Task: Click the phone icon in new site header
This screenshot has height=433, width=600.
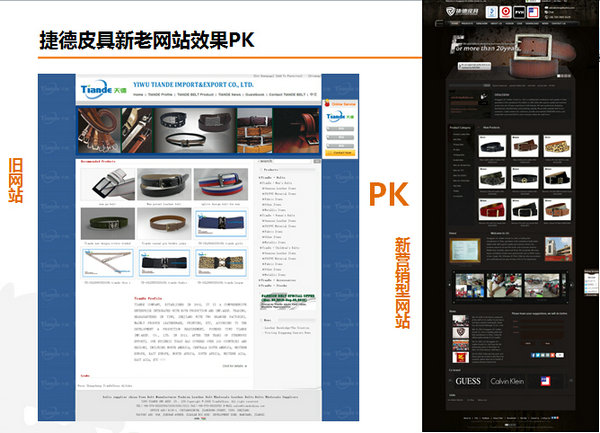Action: [x=546, y=17]
